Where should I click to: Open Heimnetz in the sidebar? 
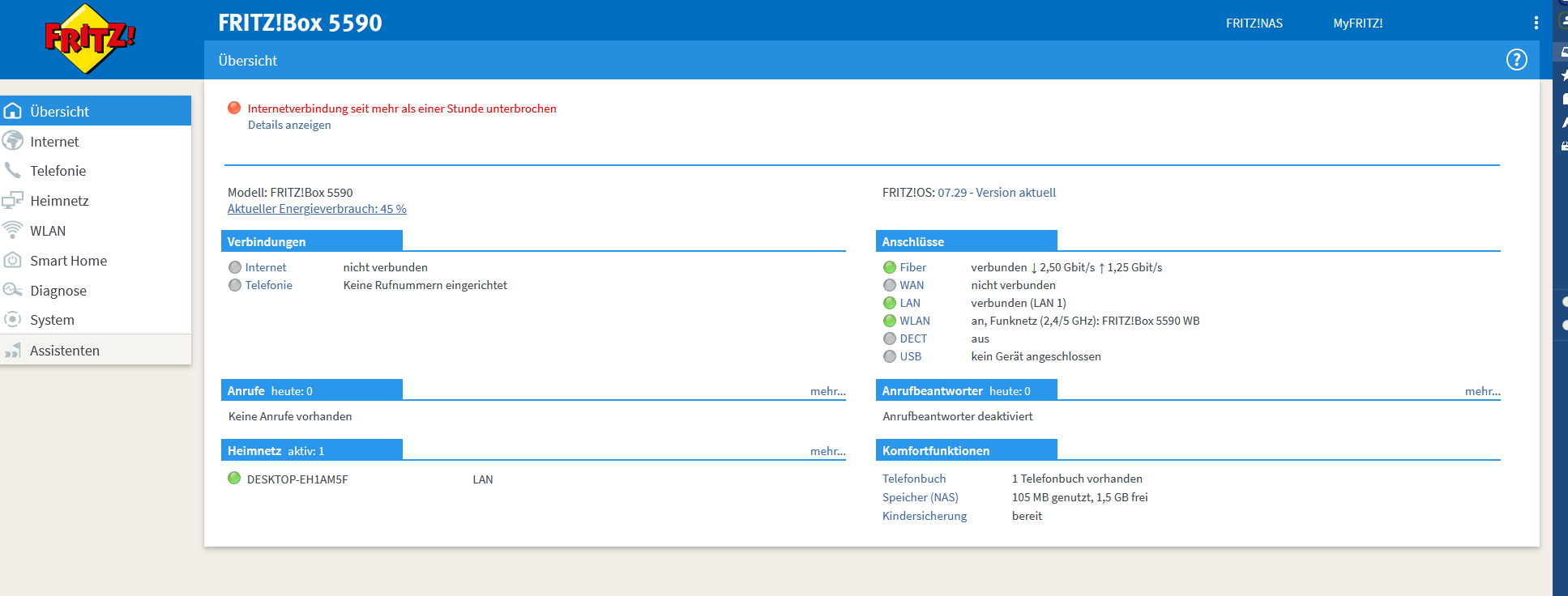click(96, 201)
